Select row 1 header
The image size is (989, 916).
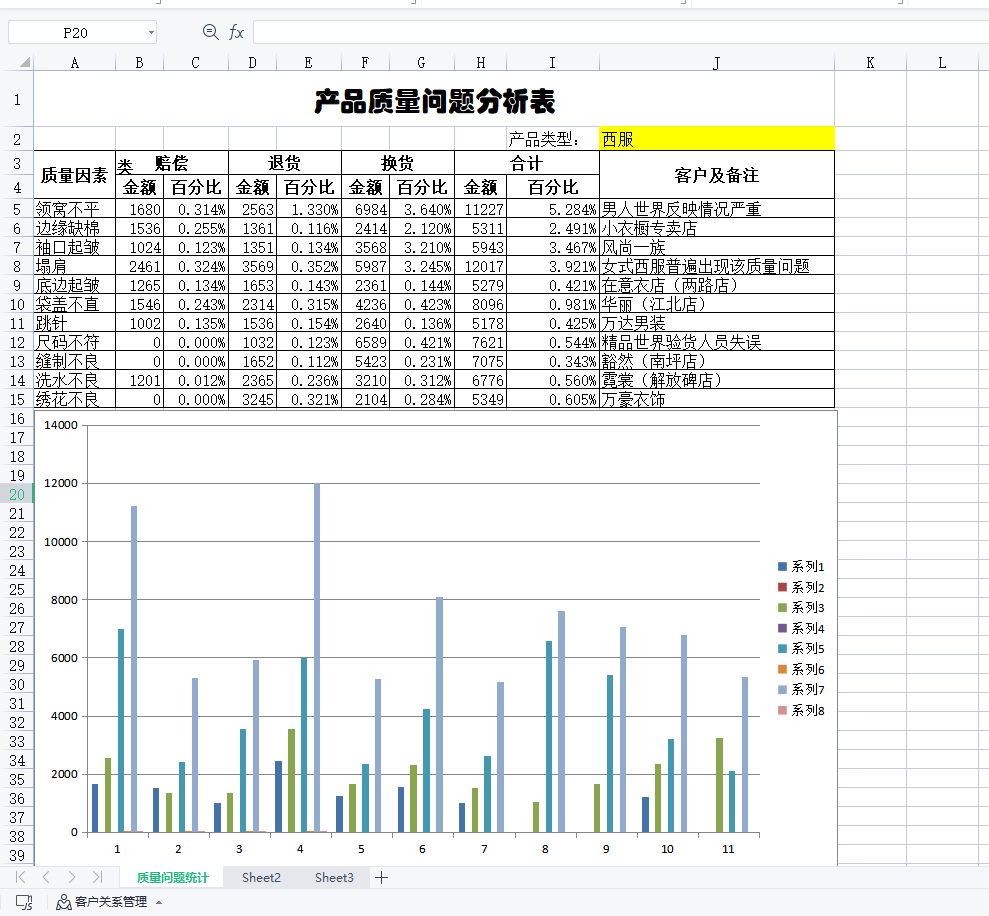[17, 99]
